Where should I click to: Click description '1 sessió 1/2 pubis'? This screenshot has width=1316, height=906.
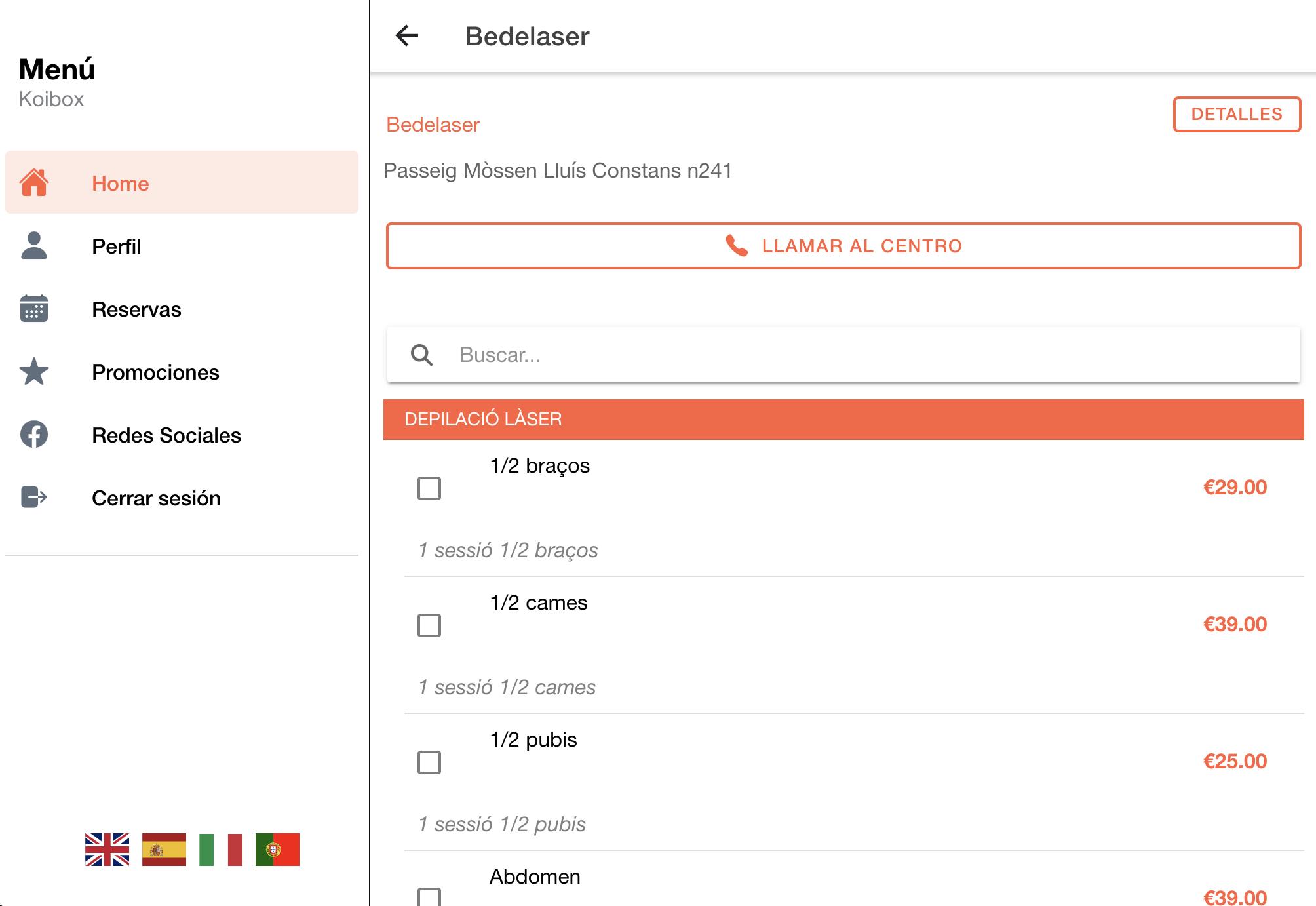(502, 824)
